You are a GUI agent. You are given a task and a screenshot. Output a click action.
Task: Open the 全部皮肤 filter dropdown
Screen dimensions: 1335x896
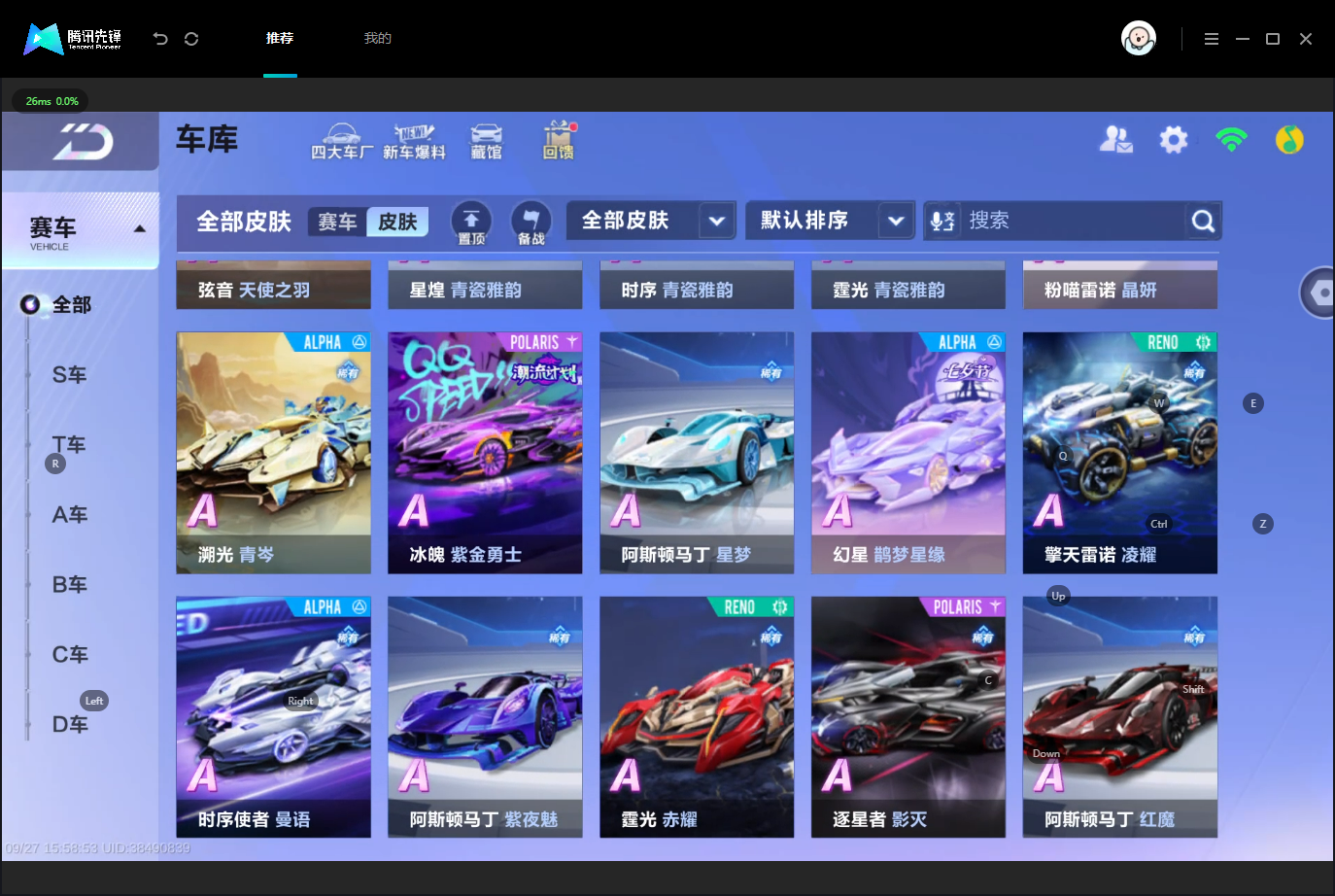651,221
